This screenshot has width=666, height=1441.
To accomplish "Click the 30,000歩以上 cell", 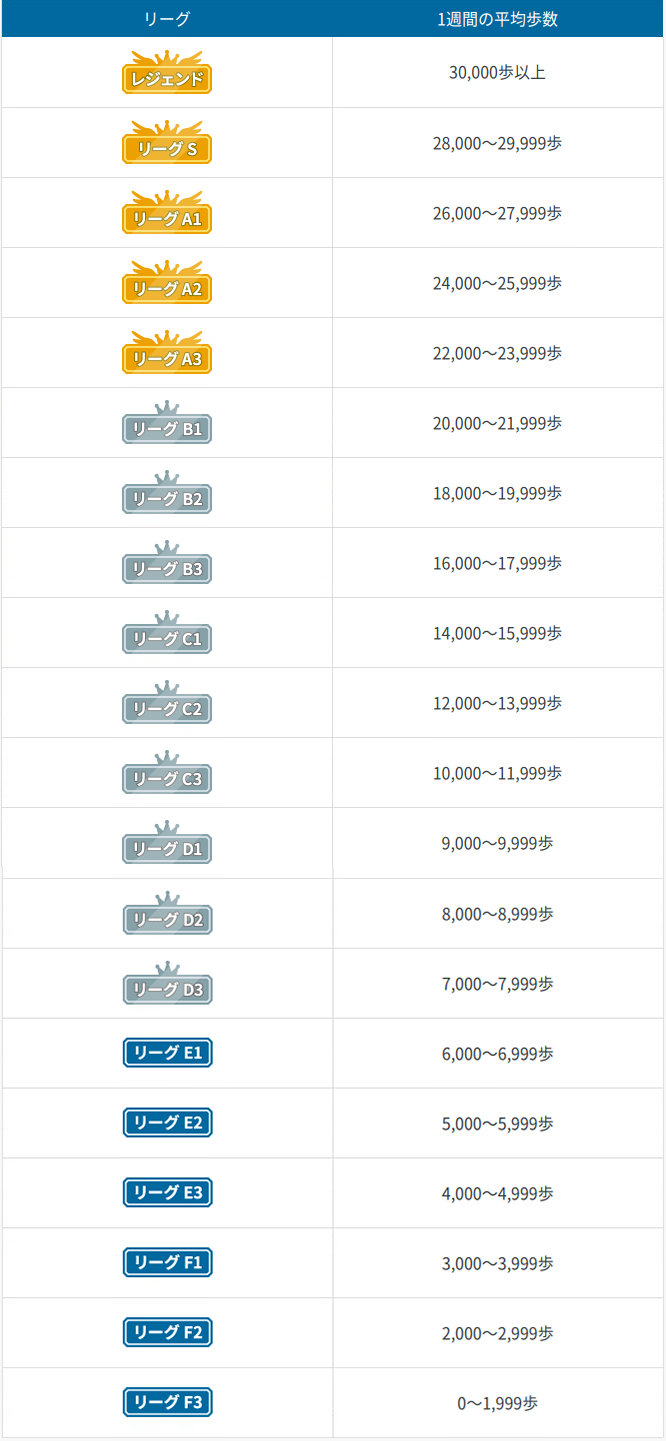I will 498,73.
